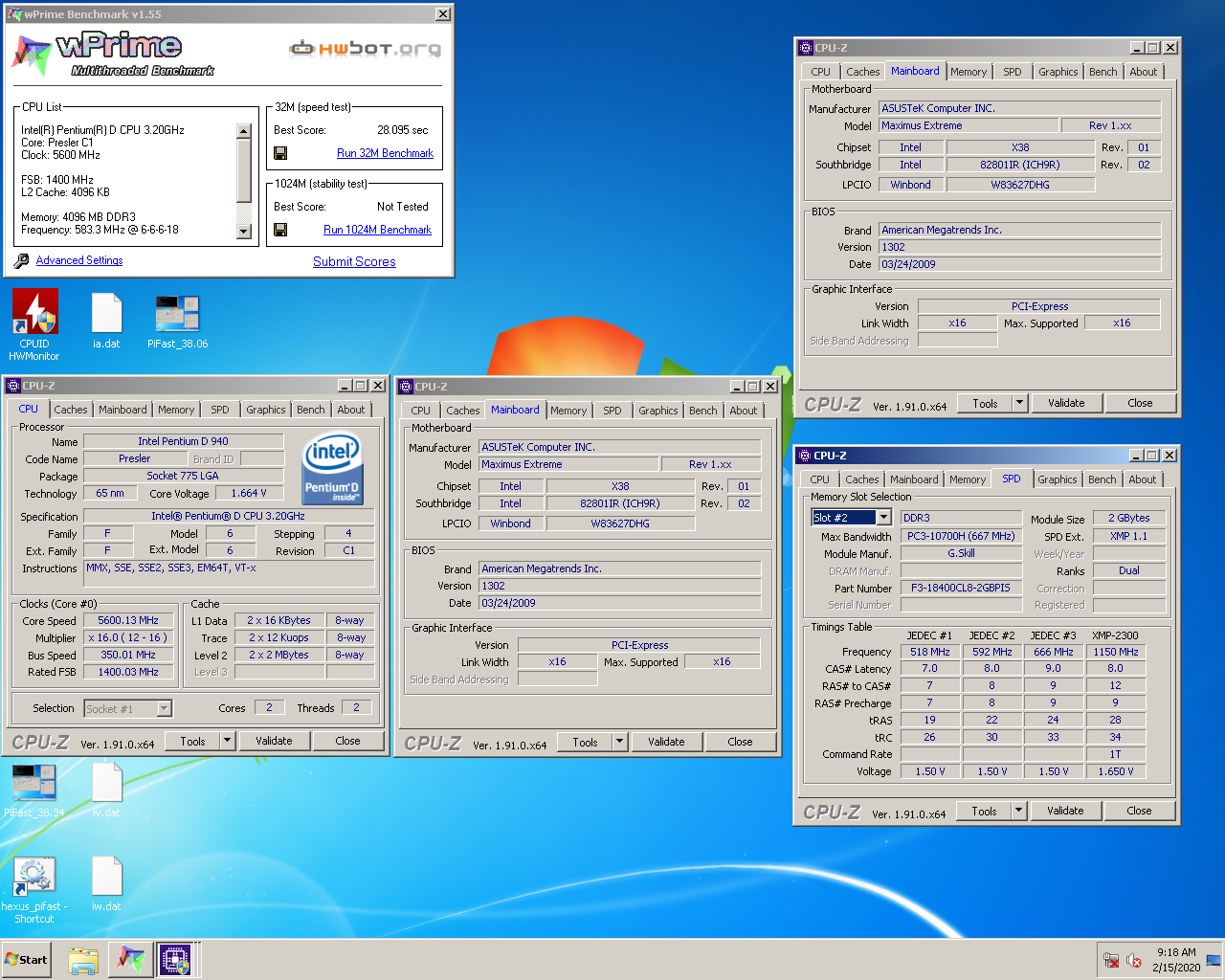Open Tools dropdown arrow in SPD window
Image resolution: width=1225 pixels, height=980 pixels.
(1018, 811)
